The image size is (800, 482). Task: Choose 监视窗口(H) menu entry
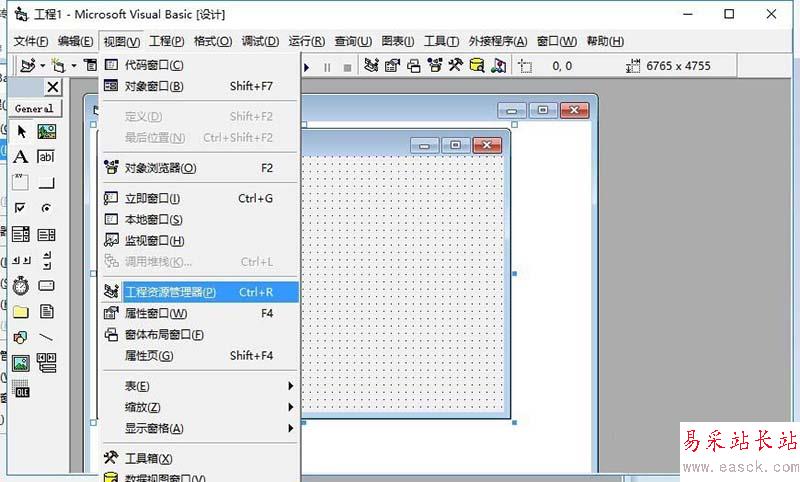[x=200, y=240]
